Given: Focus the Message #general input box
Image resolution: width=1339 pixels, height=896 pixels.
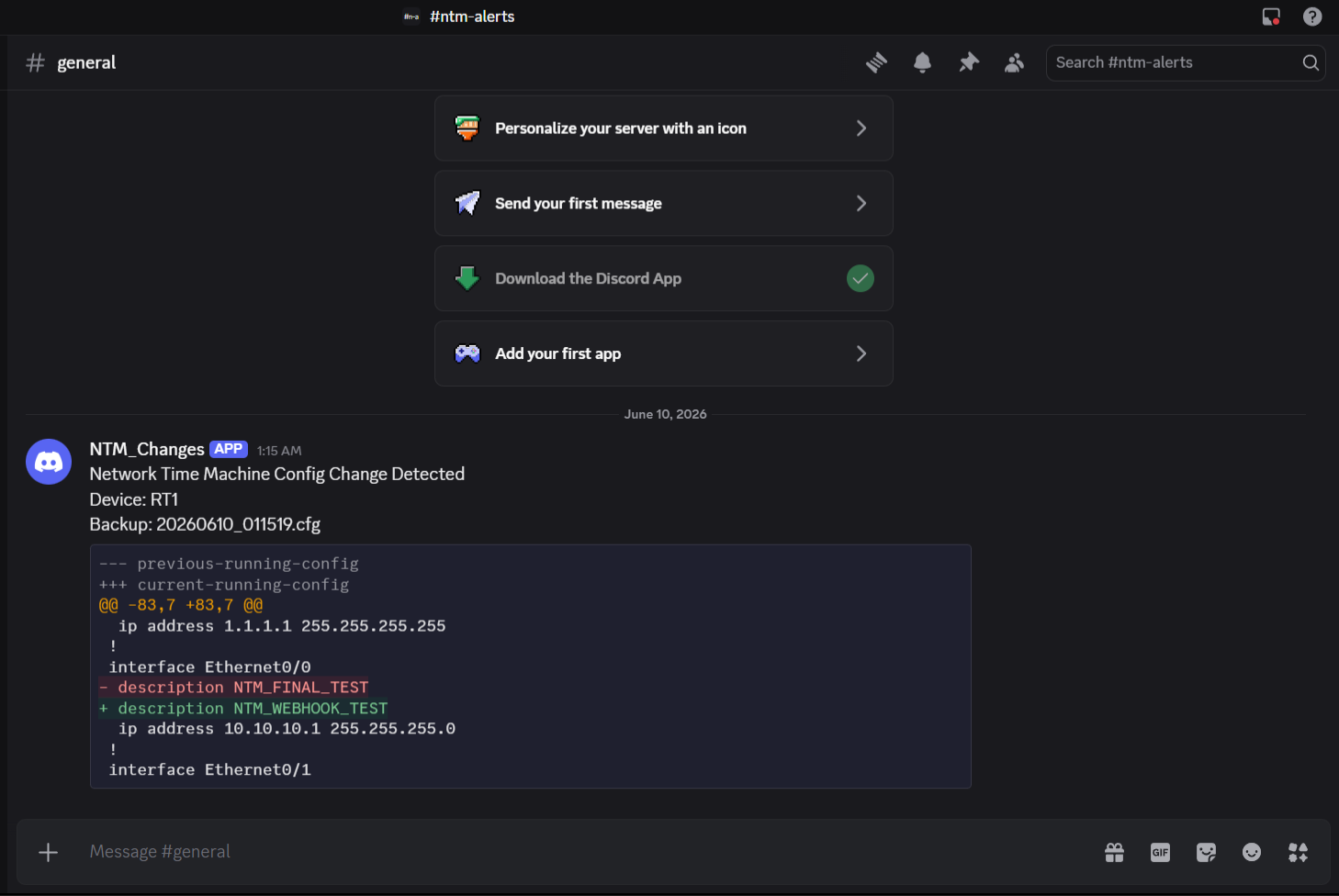Looking at the screenshot, I should tap(588, 852).
